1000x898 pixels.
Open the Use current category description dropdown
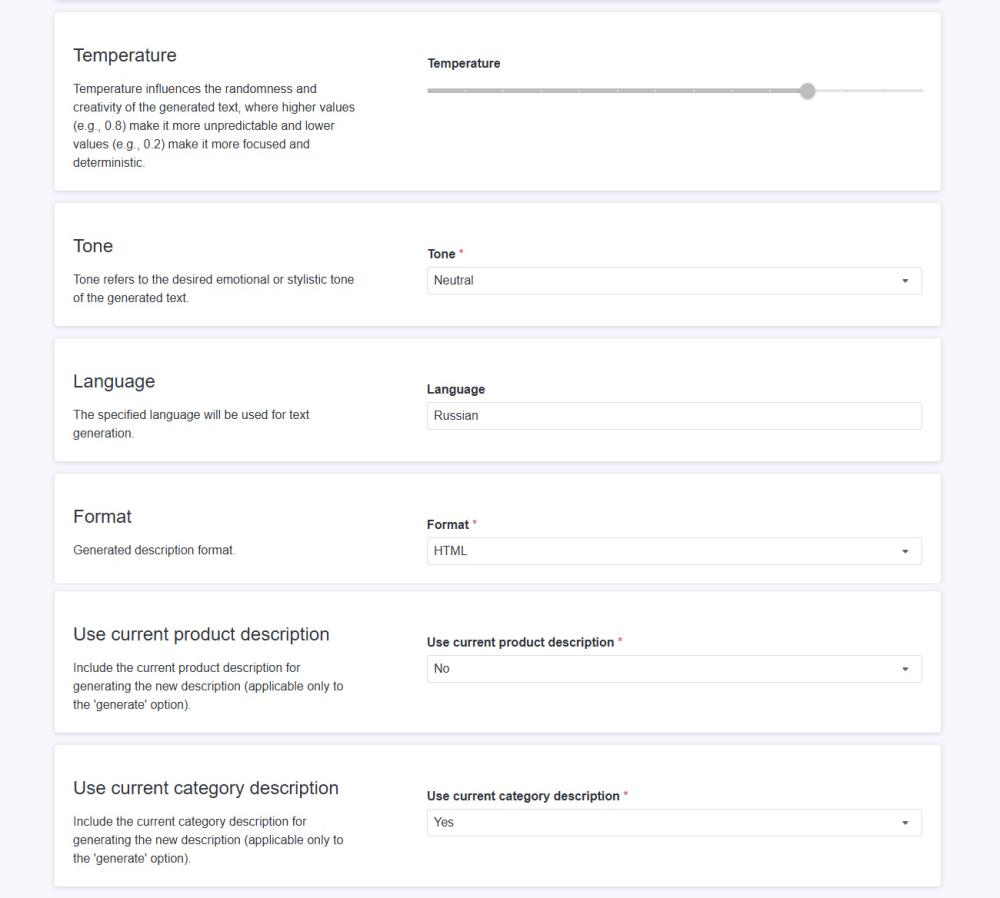(675, 822)
